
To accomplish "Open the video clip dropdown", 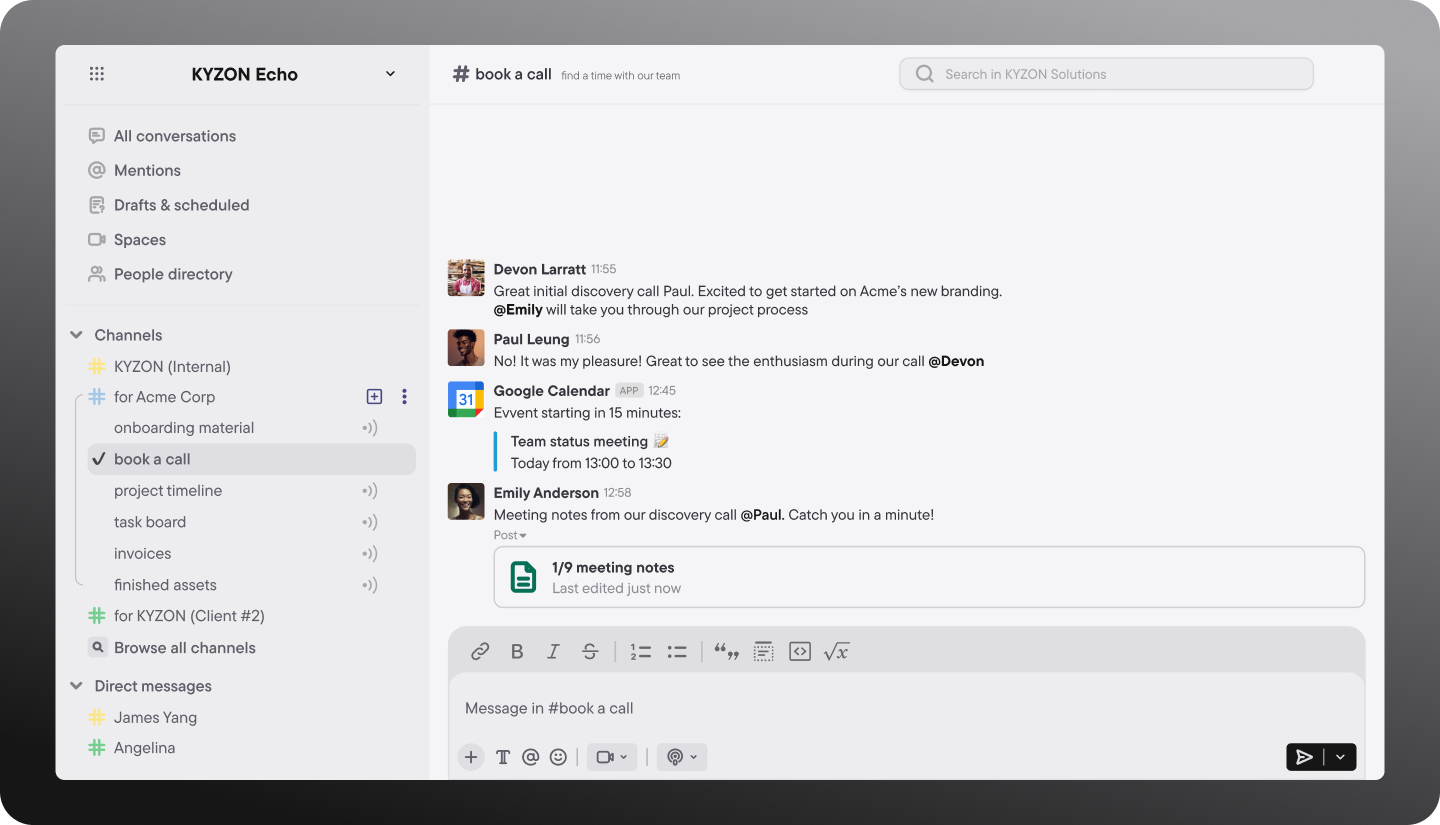I will pos(612,757).
